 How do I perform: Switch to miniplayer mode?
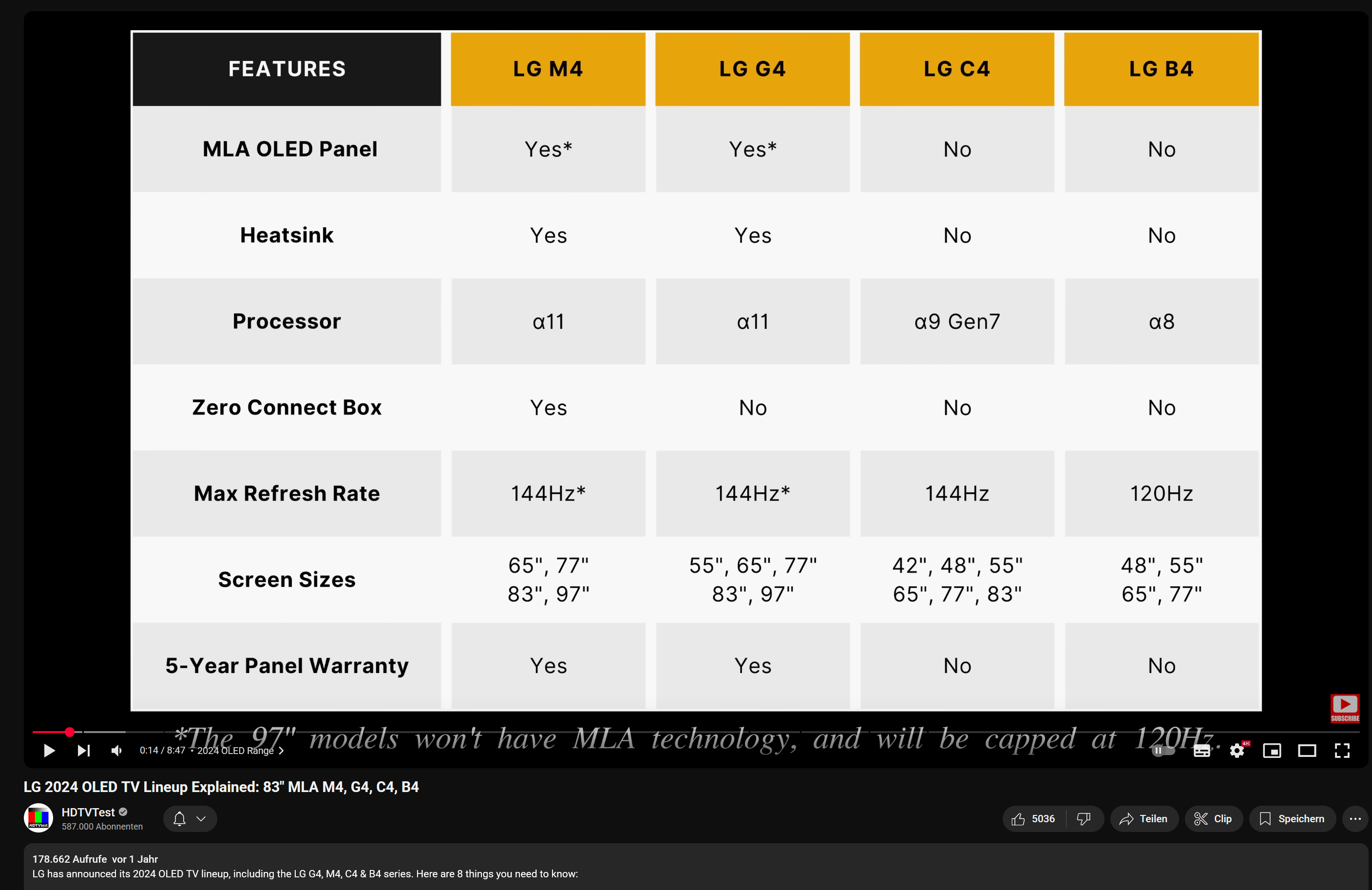(1272, 751)
